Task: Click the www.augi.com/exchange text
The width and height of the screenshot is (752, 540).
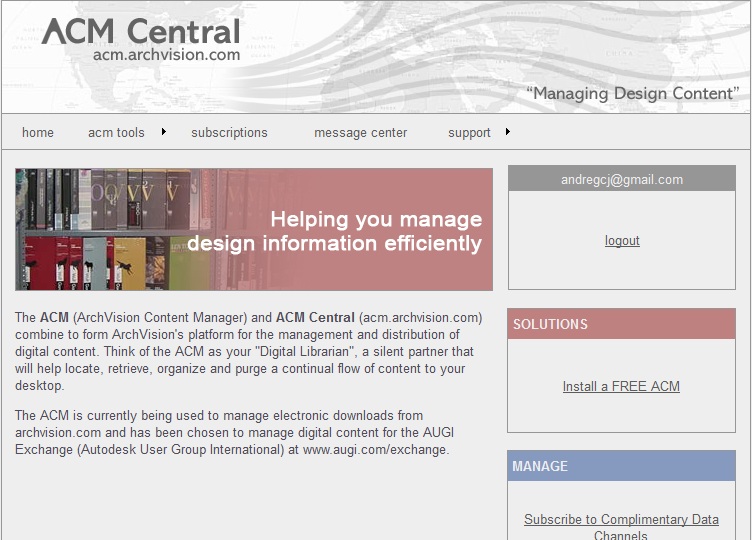Action: [x=376, y=450]
